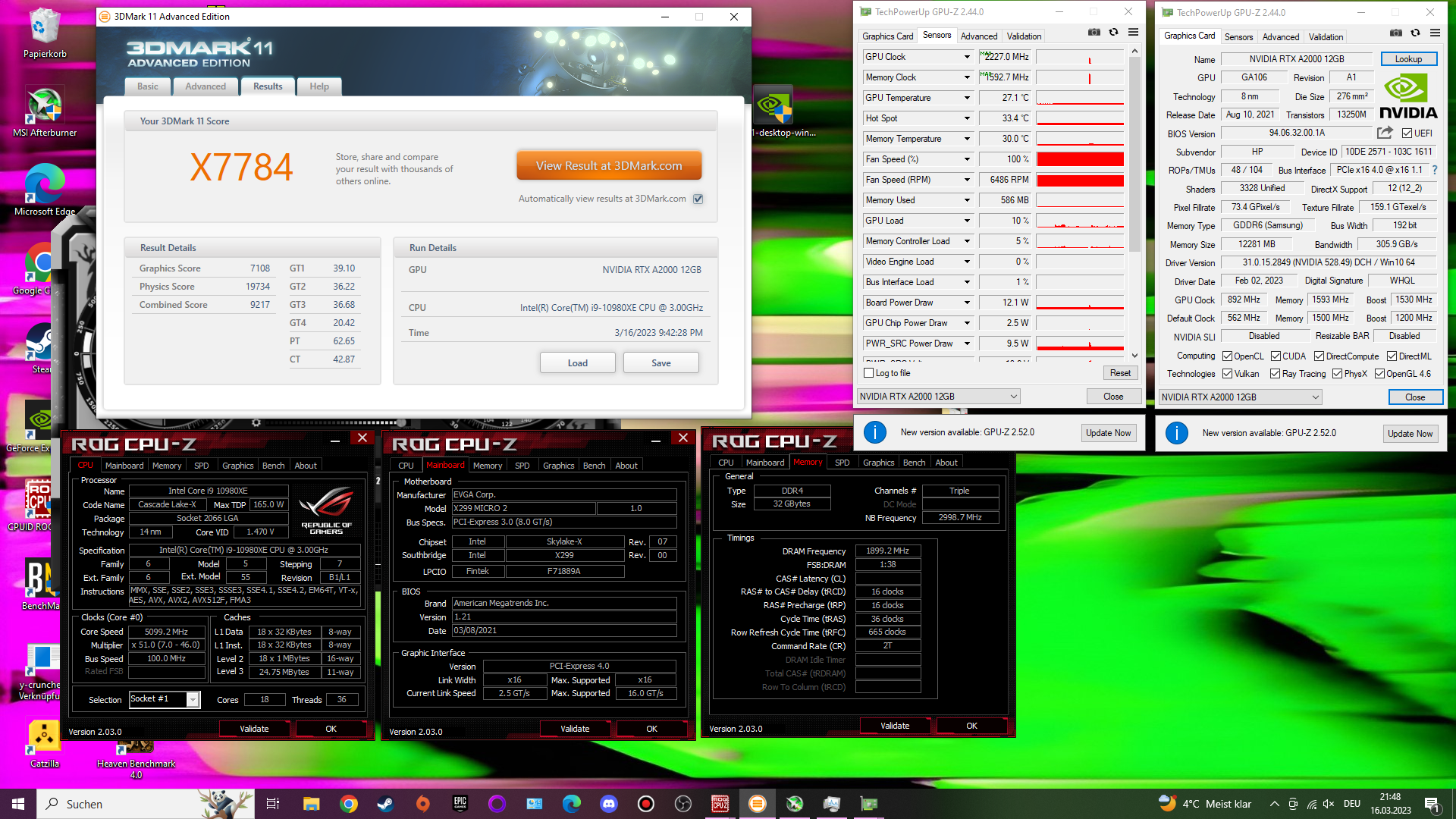
Task: Click the BIOS export share icon in GPU-Z
Action: coord(1385,133)
